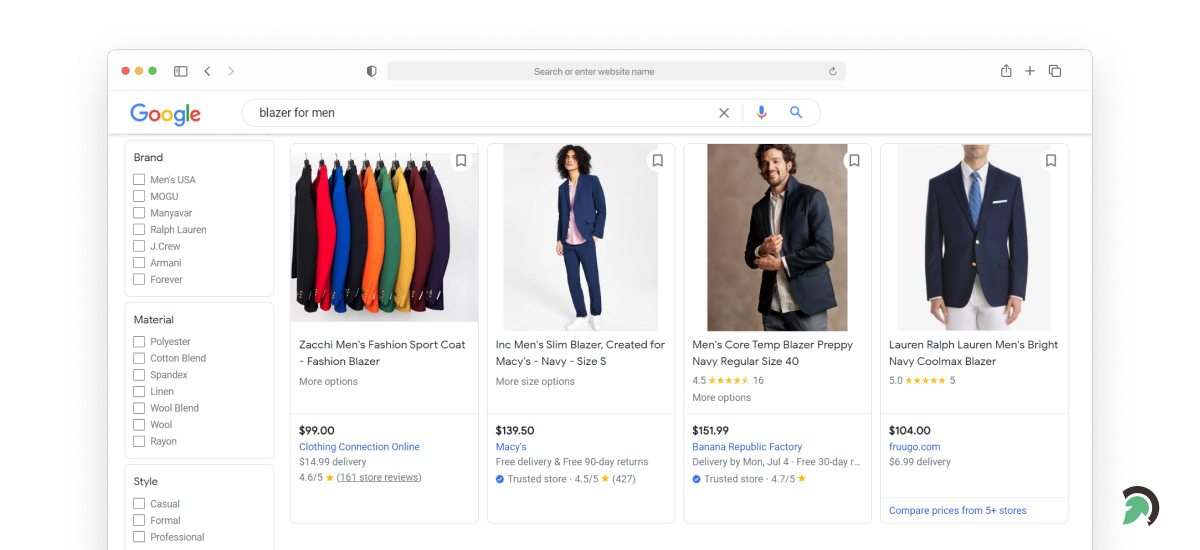Click the $99.00 price
Image resolution: width=1200 pixels, height=550 pixels.
317,431
